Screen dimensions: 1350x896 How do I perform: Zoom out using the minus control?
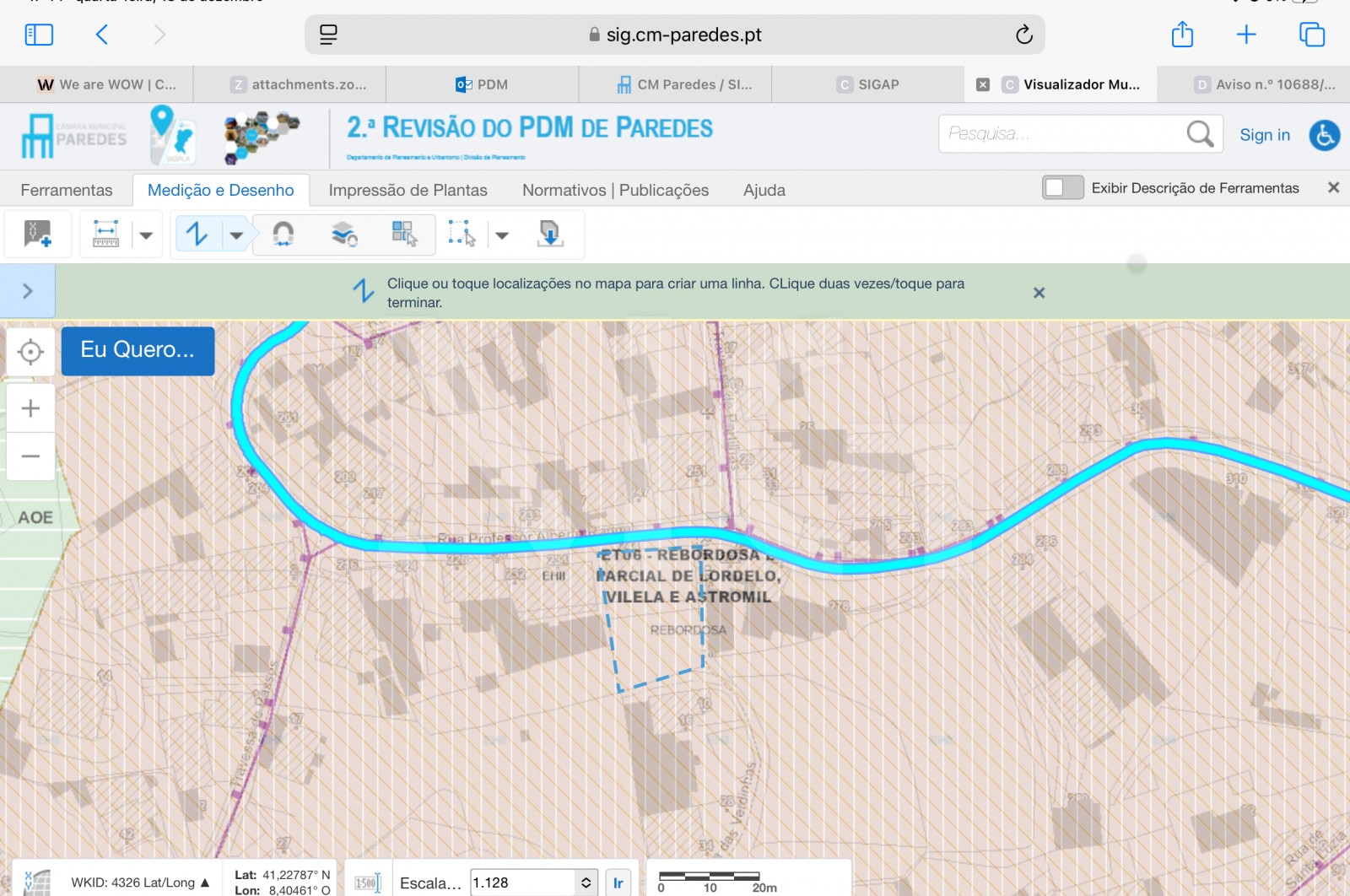[30, 456]
